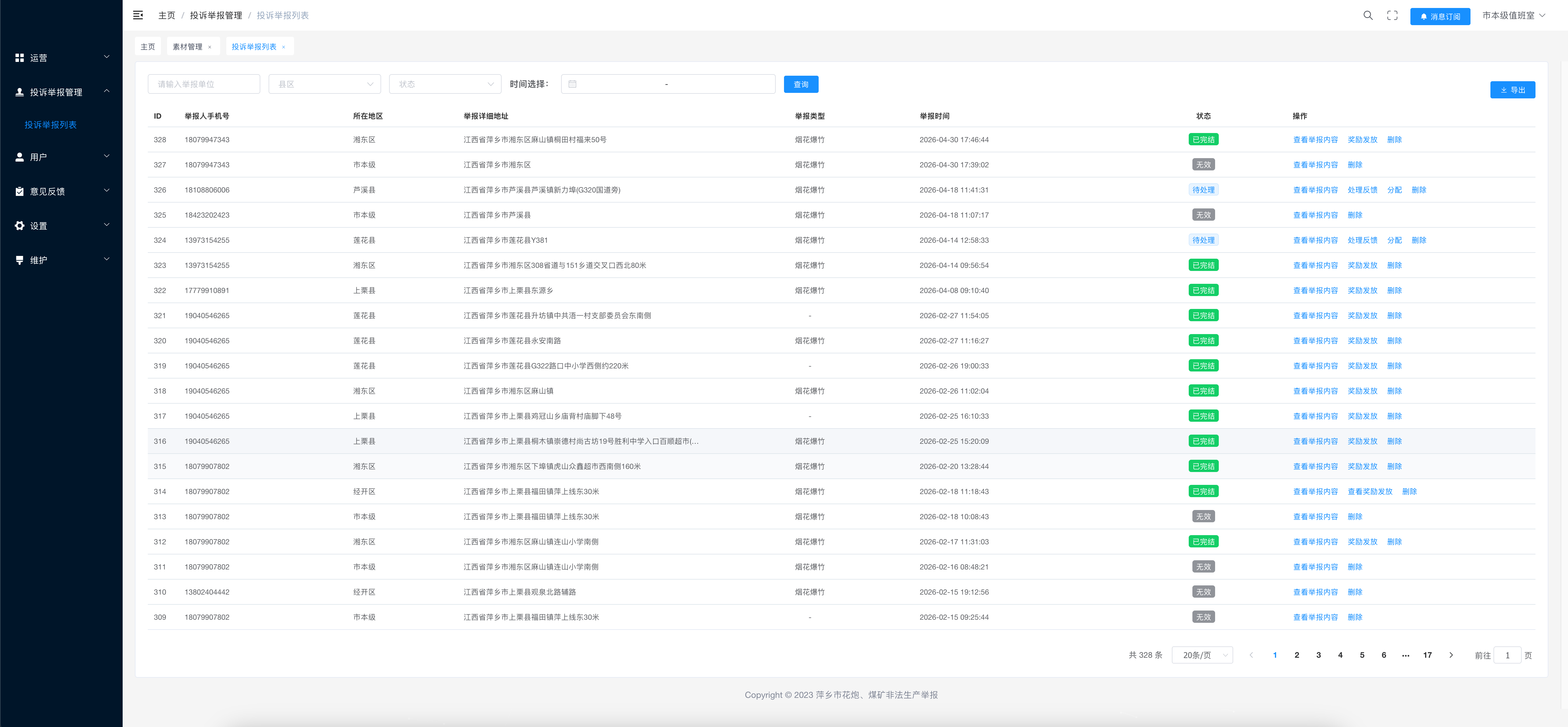1568x727 pixels.
Task: Click address 江西省萍乡市莲花县Y381
Action: (x=505, y=240)
